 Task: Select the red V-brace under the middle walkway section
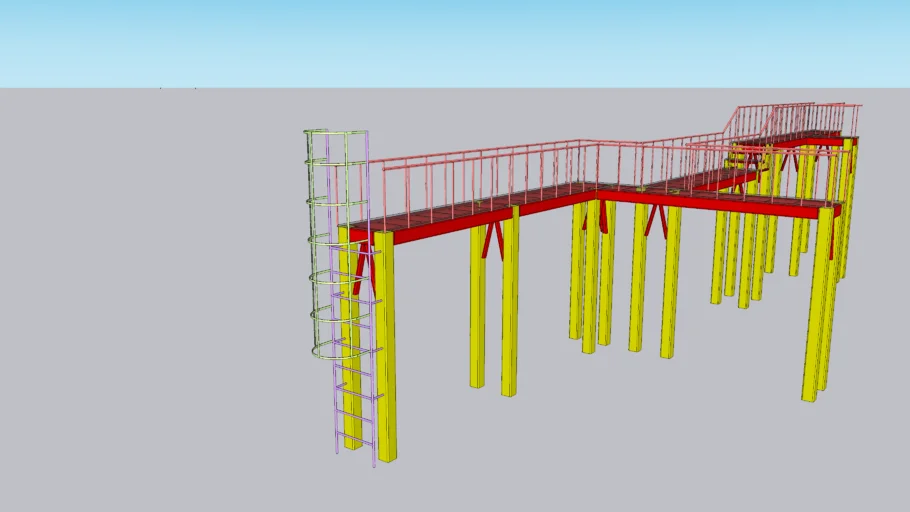tap(656, 220)
